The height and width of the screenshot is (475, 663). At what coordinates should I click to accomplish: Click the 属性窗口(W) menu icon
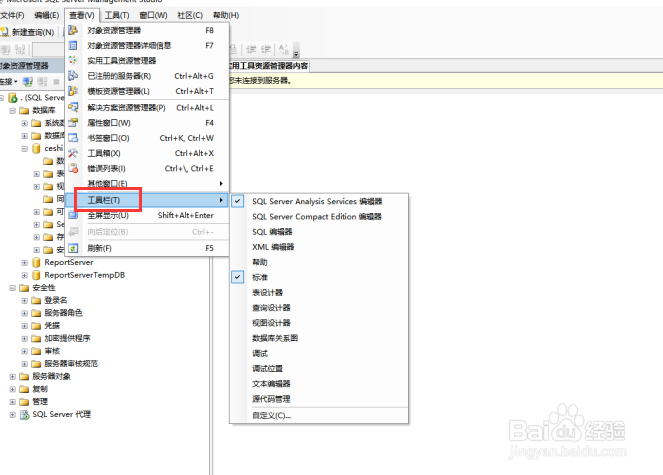[x=73, y=123]
